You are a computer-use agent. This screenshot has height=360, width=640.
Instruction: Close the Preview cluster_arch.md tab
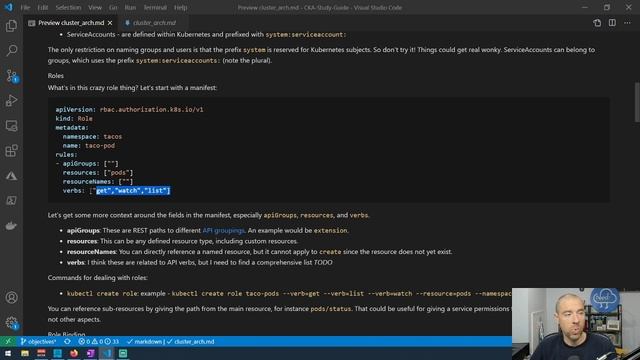(110, 23)
